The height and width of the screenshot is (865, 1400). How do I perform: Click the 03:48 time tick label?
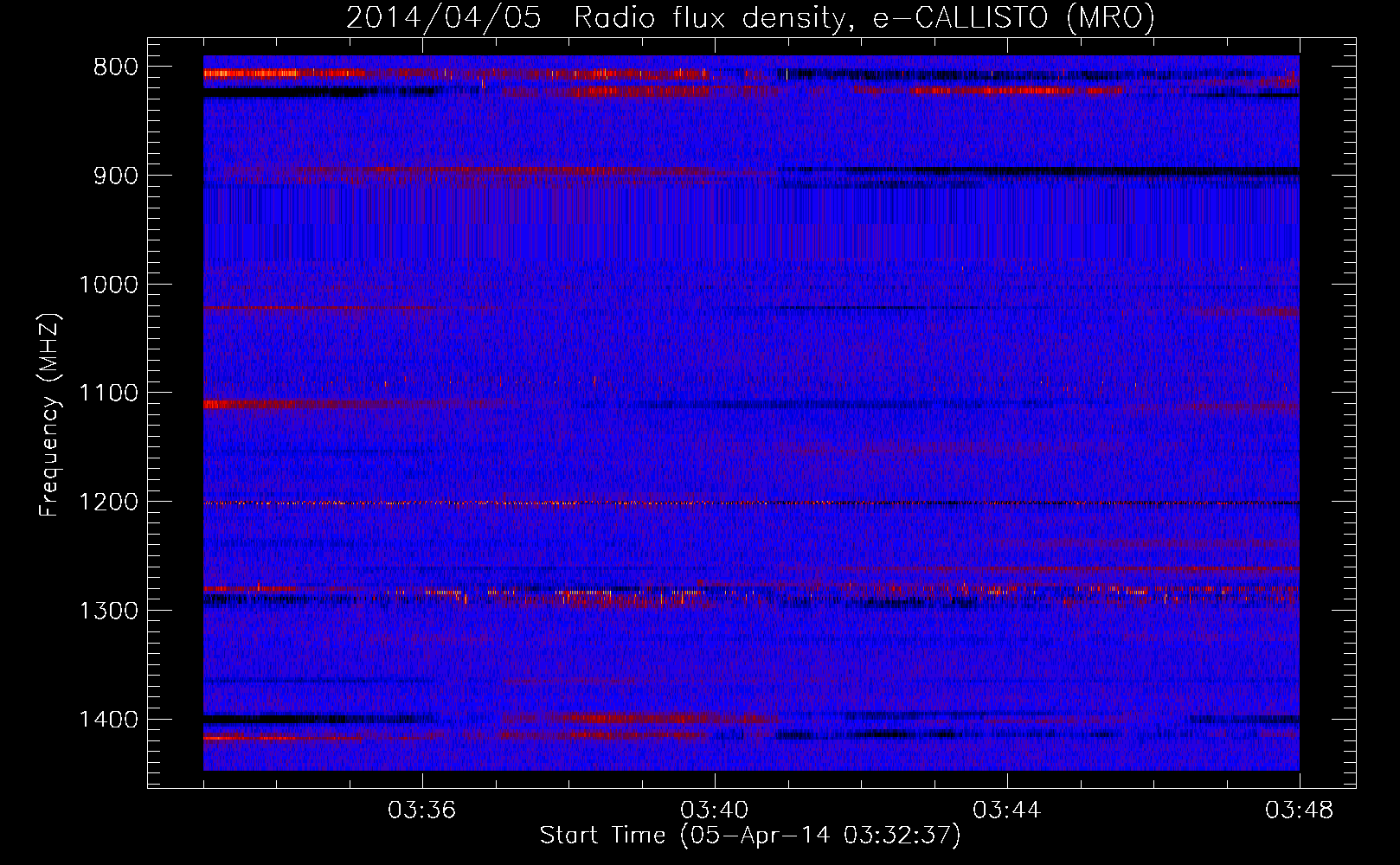(x=1300, y=811)
